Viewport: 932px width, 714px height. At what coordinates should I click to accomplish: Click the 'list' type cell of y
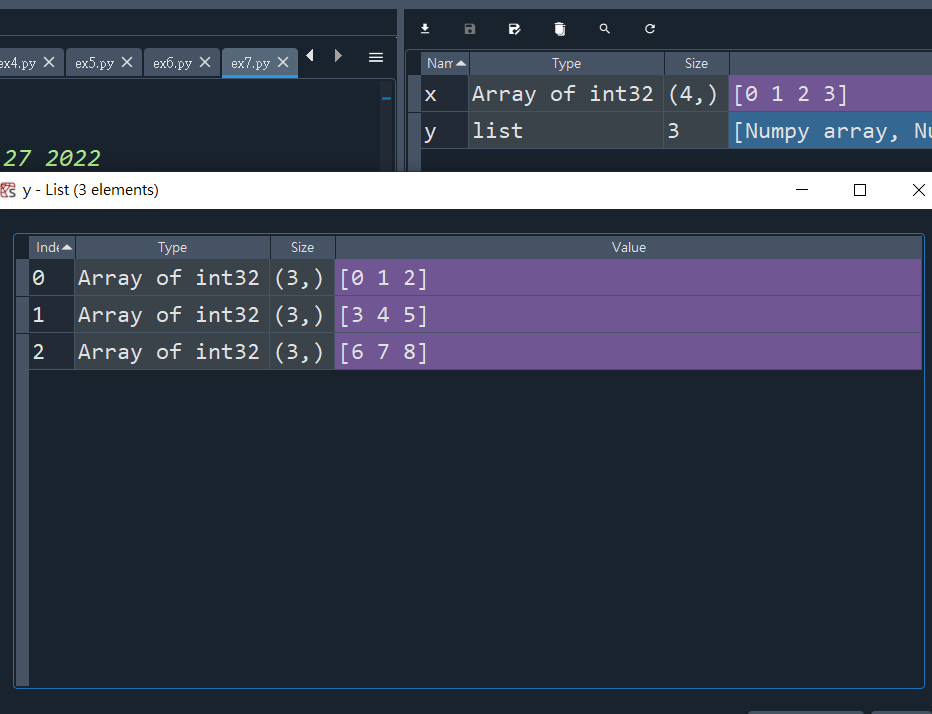566,130
